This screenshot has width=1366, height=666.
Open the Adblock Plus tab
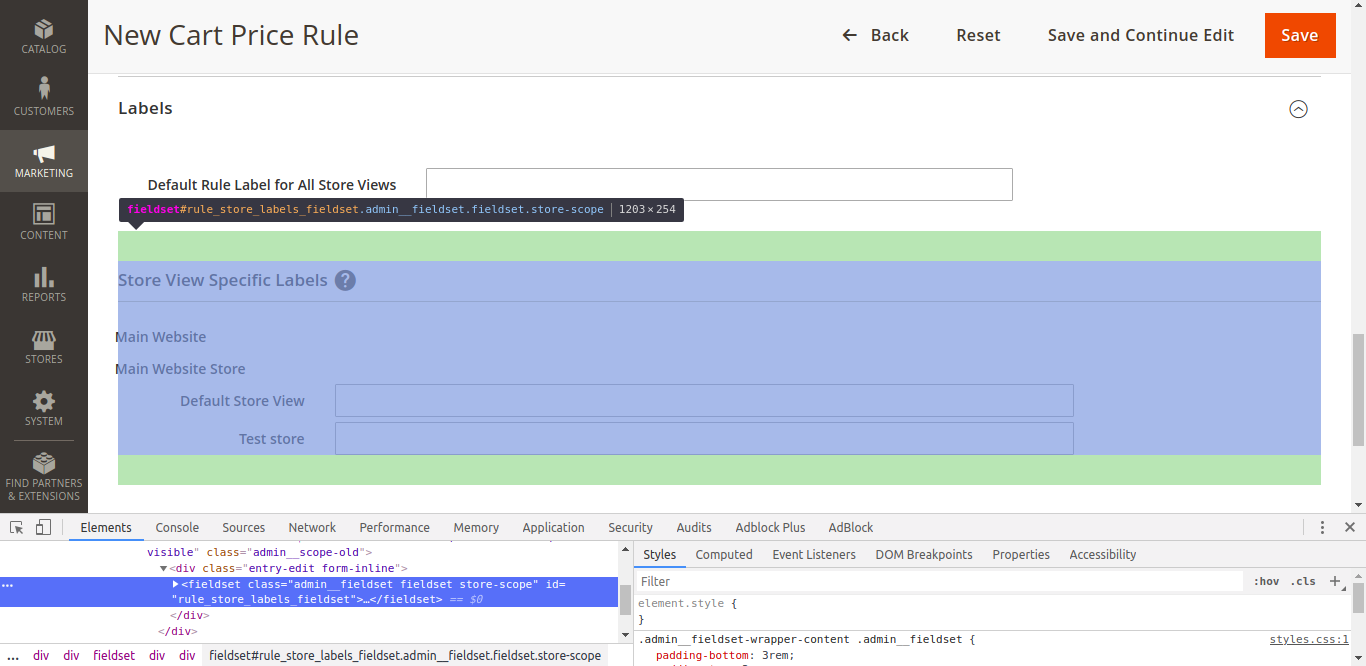click(770, 527)
